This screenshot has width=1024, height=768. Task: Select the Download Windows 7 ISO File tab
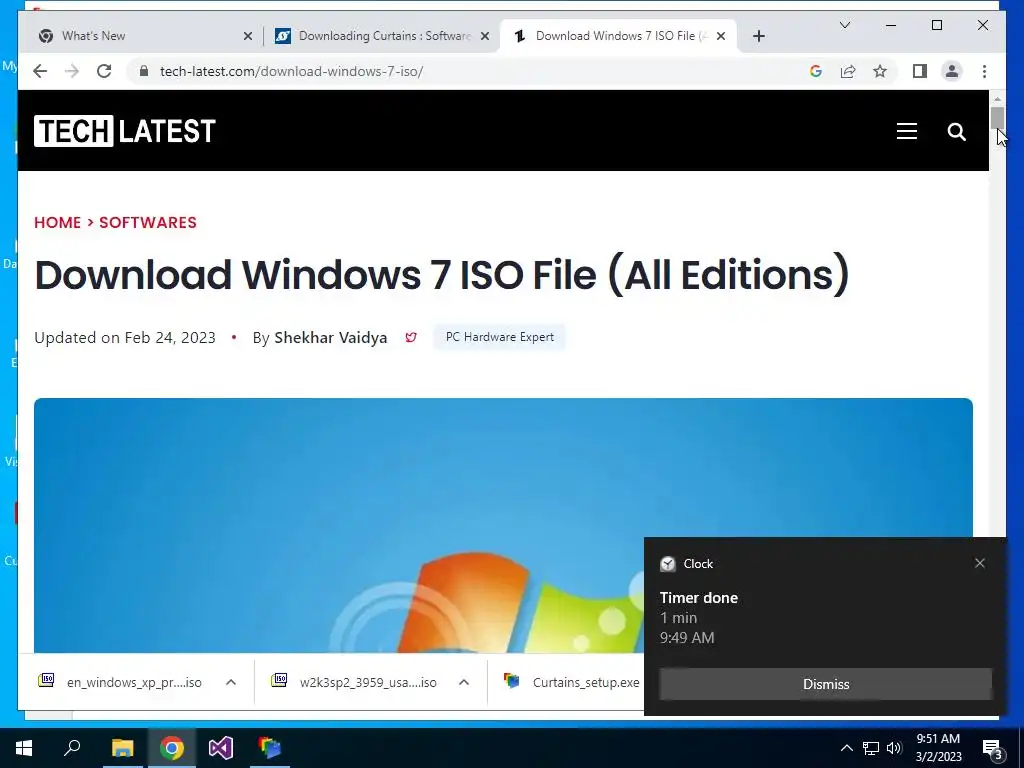[x=617, y=36]
